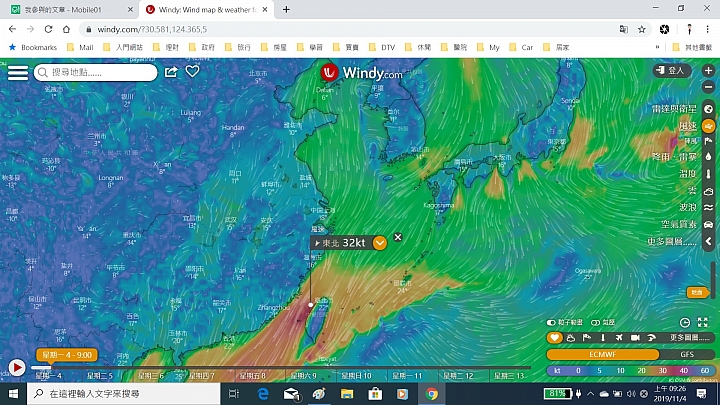Switch forecast model to ECMWF
Viewport: 720px width, 405px height.
(x=602, y=354)
